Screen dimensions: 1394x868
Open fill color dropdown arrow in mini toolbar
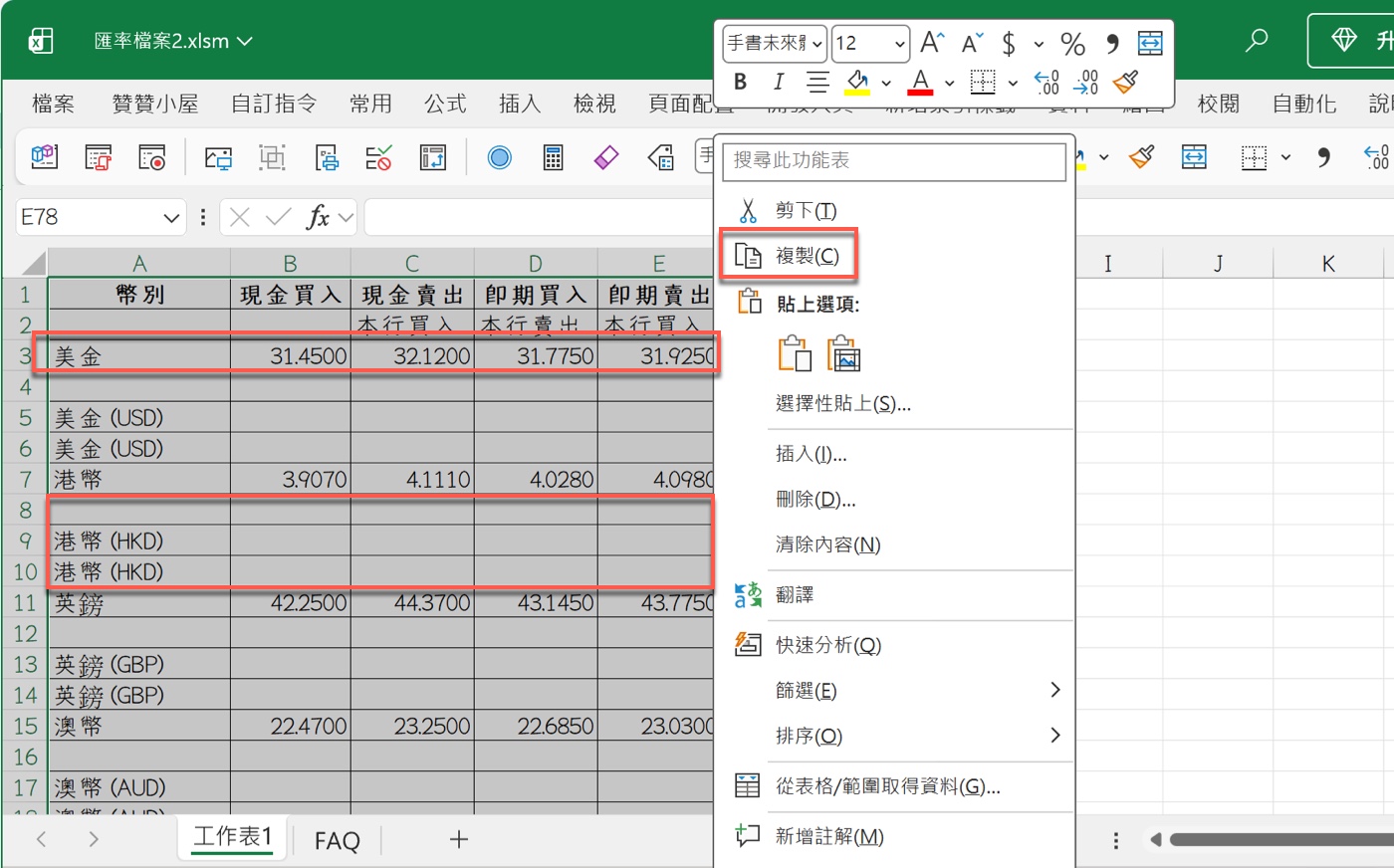[x=885, y=83]
